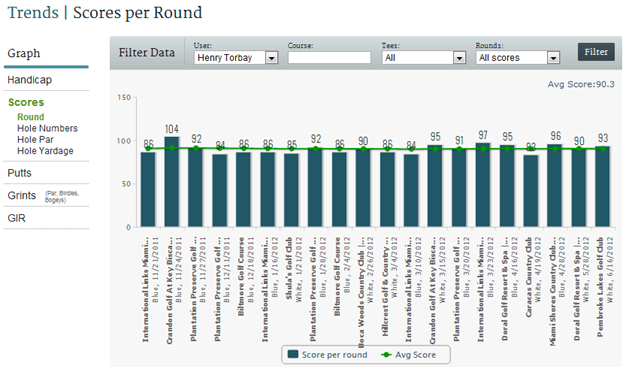Image resolution: width=625 pixels, height=367 pixels.
Task: Select the Hole Par link
Action: pos(35,139)
